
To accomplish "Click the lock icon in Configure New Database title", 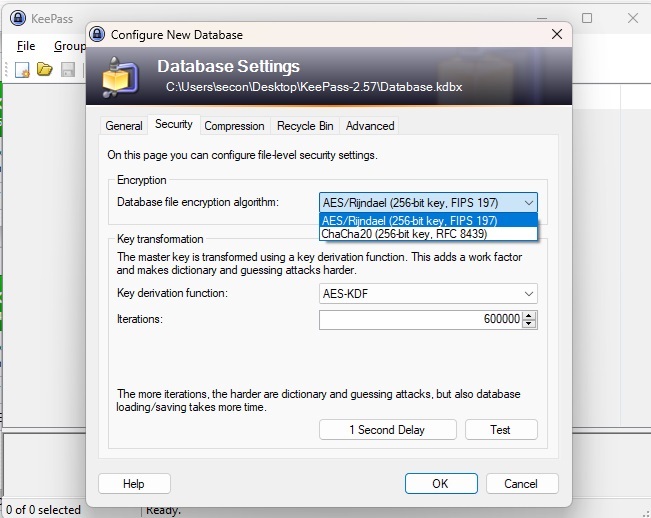I will click(97, 34).
